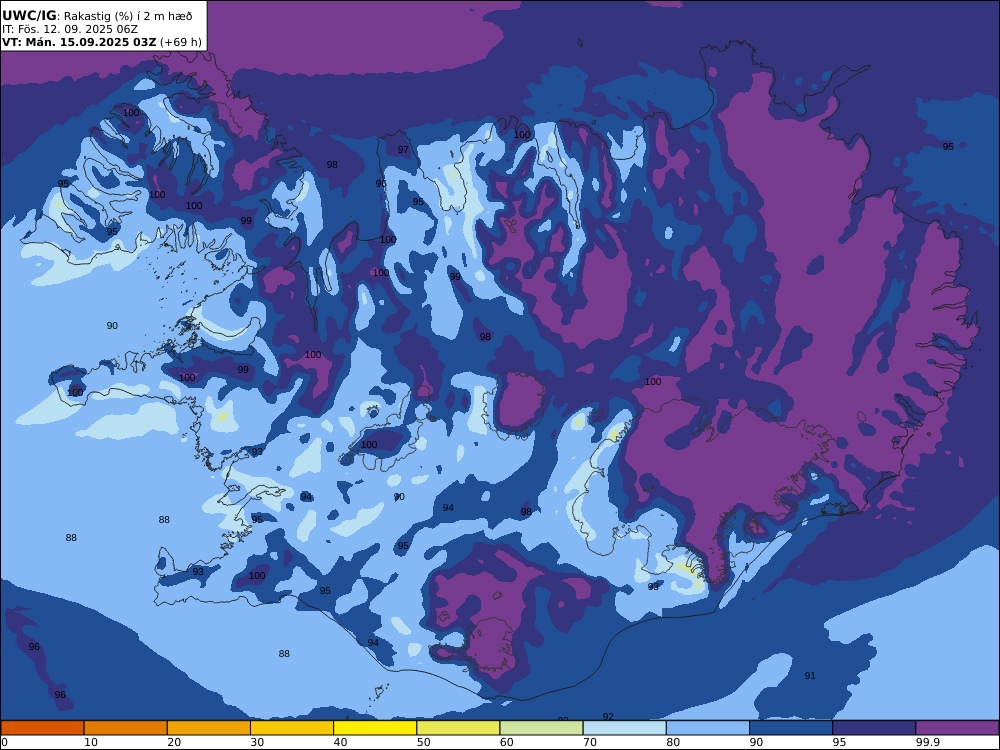Pick the amber 20–30 legend color

click(x=209, y=728)
